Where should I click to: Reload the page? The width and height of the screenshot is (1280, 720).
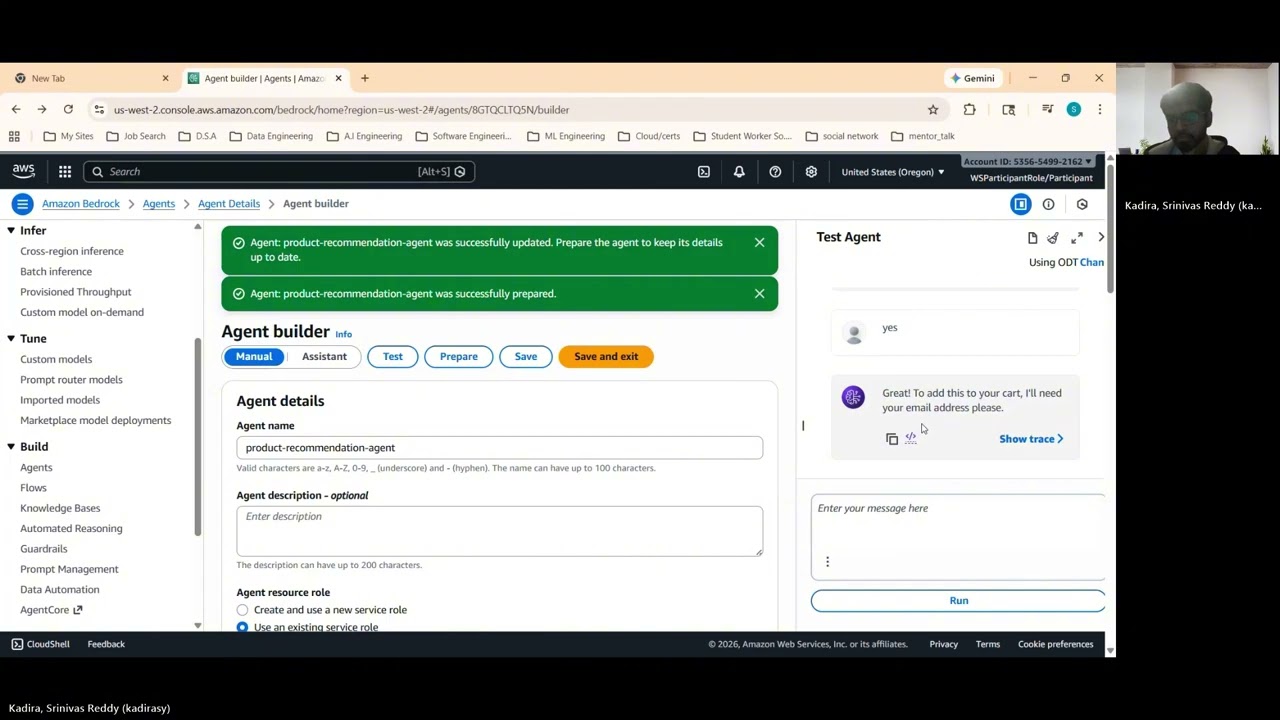[68, 110]
